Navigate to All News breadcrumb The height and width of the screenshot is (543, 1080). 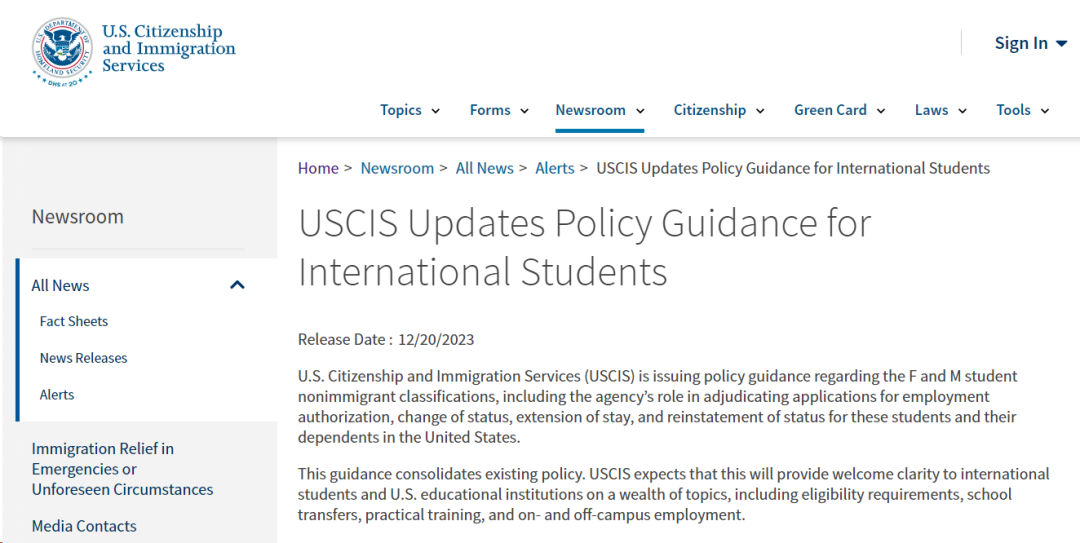coord(485,168)
